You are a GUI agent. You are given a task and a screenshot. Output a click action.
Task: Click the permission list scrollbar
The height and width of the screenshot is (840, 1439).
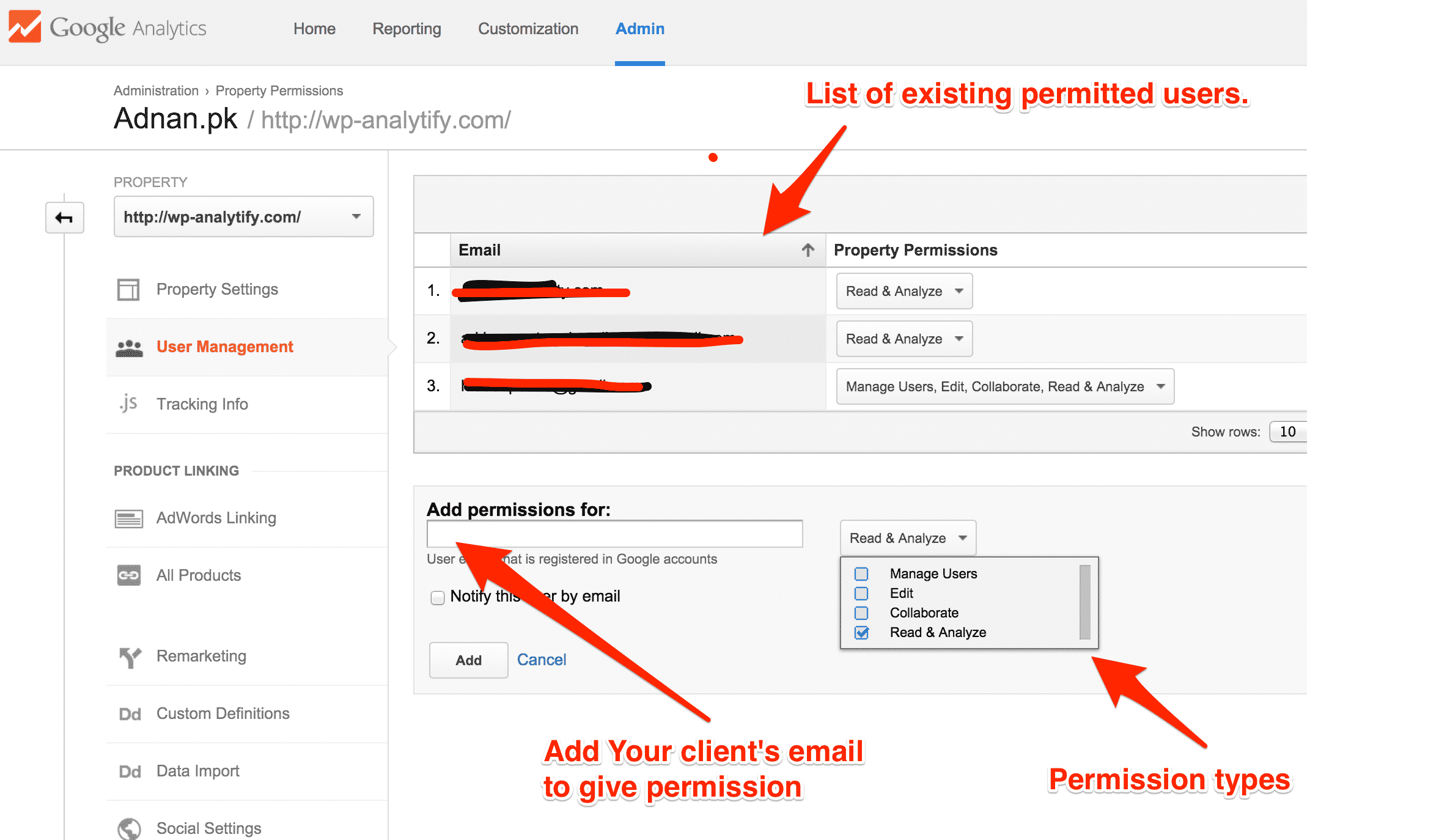1085,602
